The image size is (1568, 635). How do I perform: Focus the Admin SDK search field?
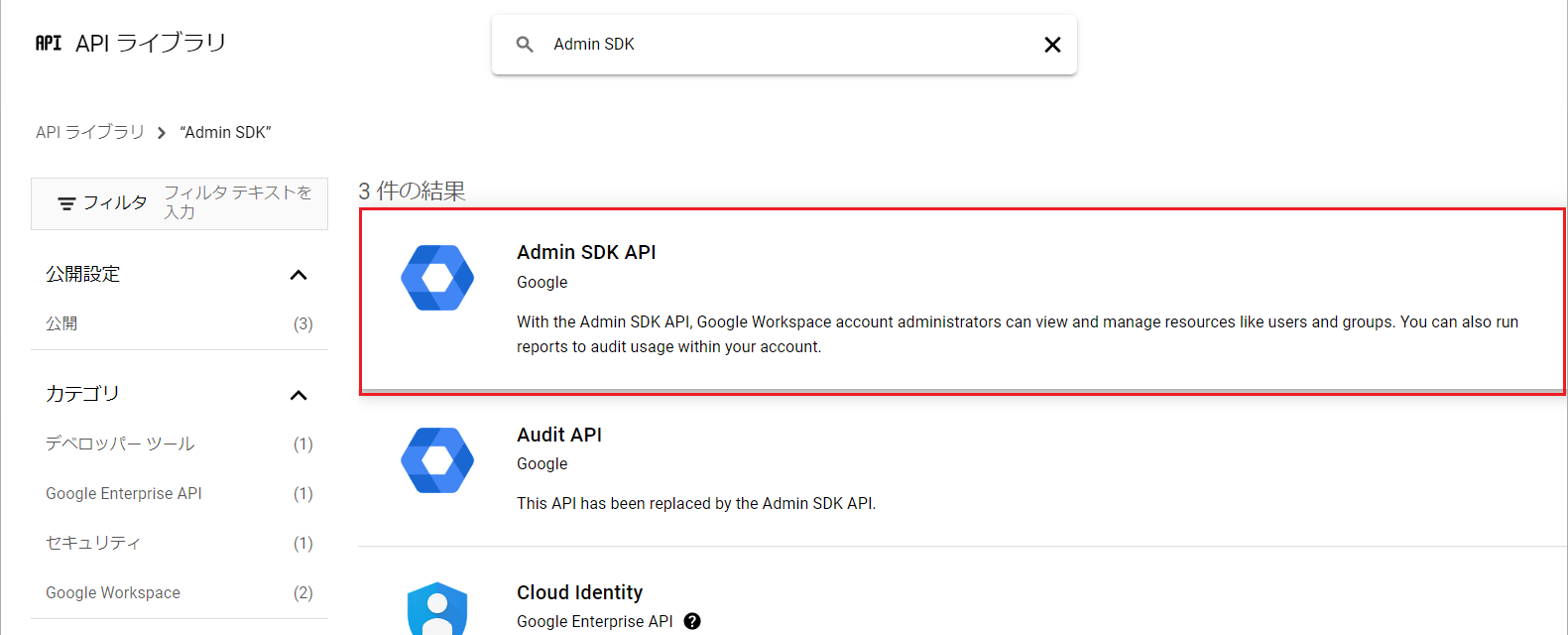pos(784,45)
